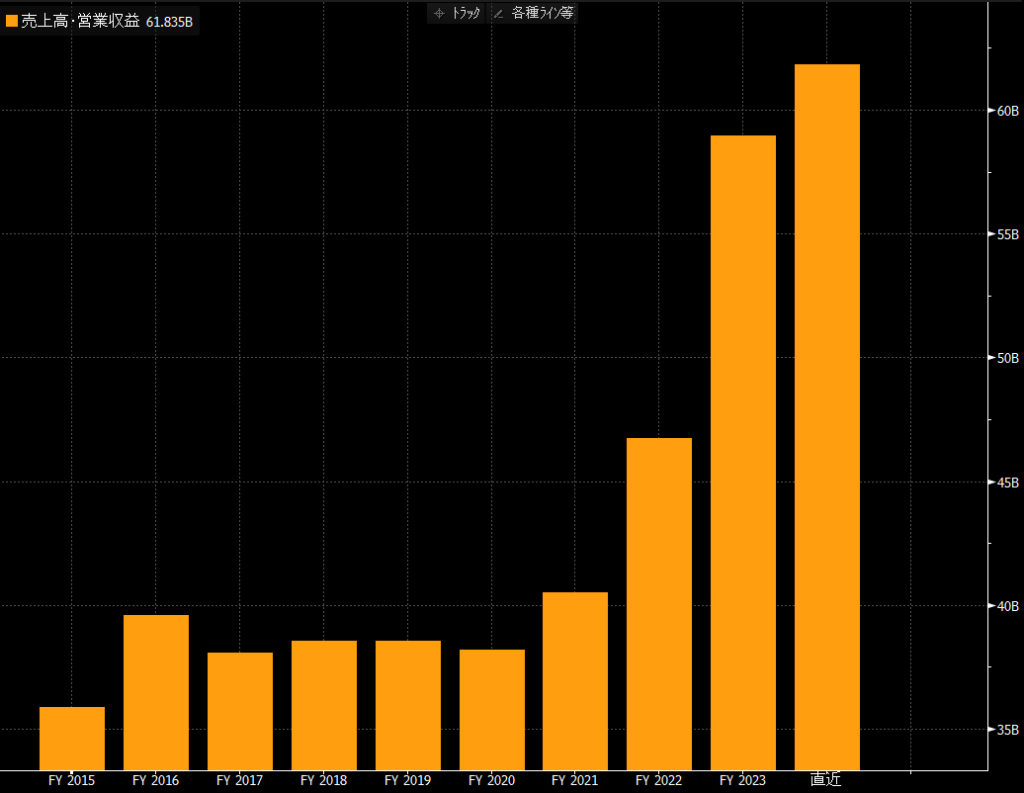Click the crosshair icon beside トラック

coord(439,14)
